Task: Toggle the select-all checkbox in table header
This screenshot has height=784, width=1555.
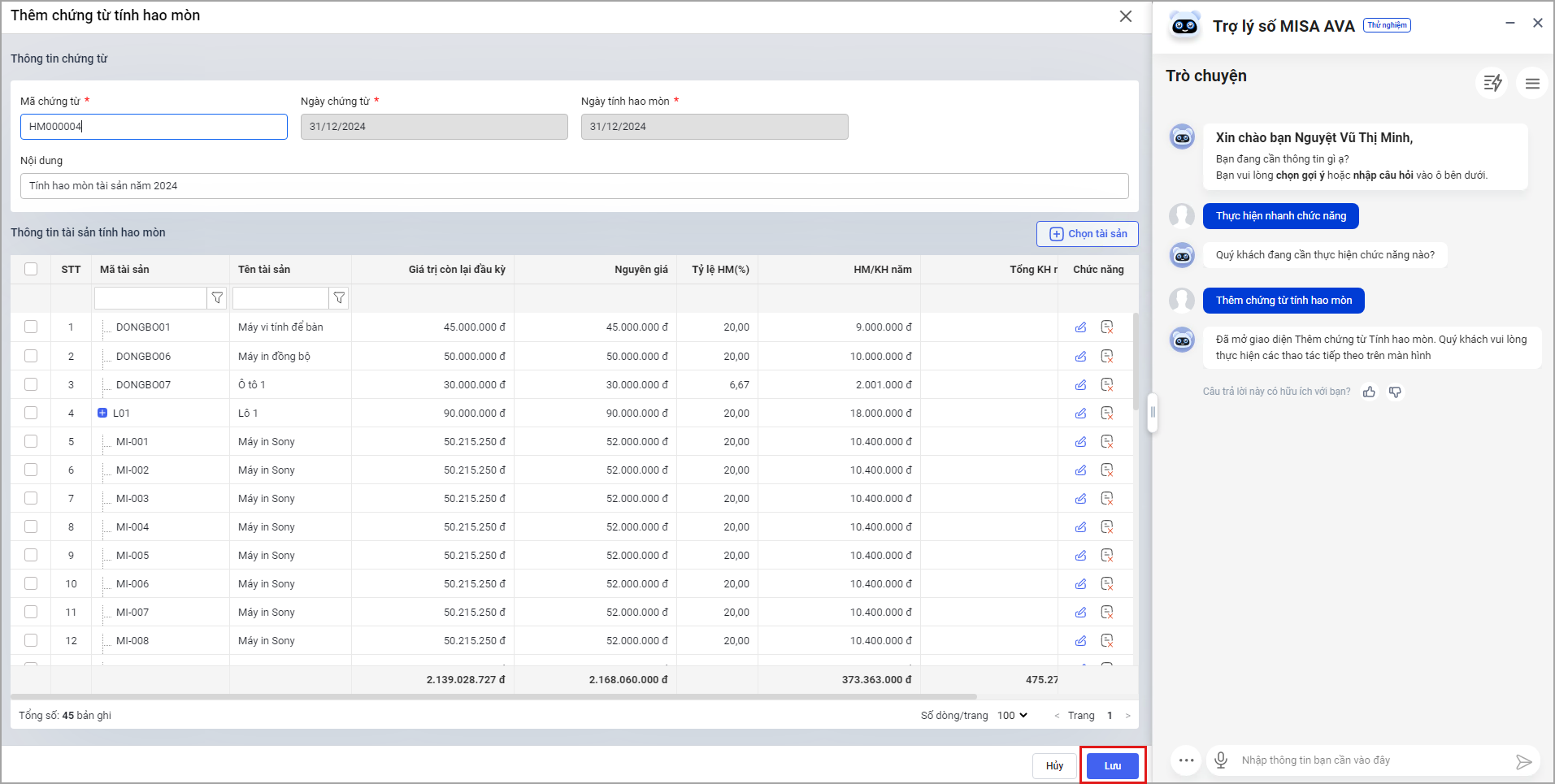Action: click(x=31, y=269)
